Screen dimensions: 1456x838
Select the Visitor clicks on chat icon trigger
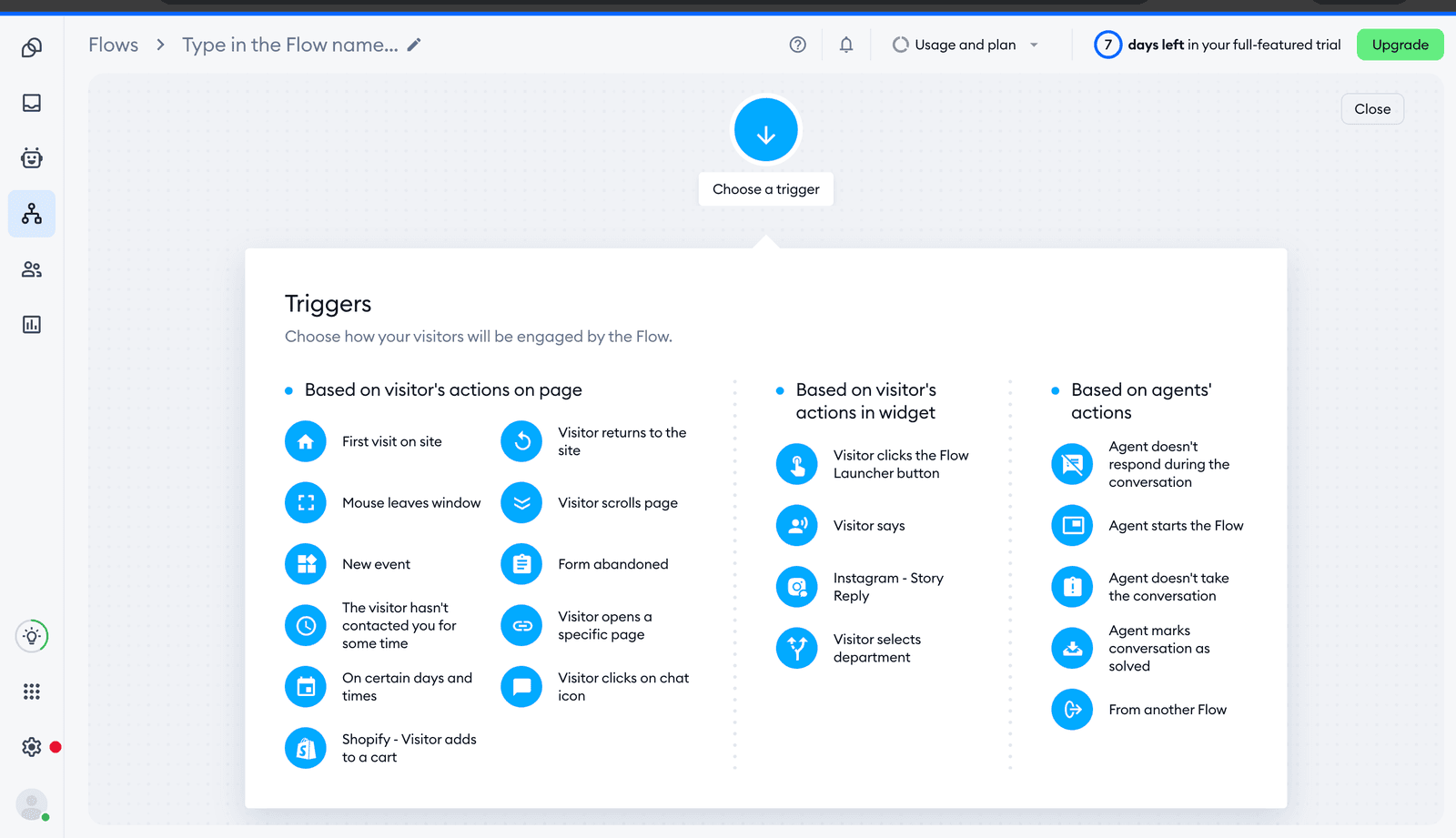[x=521, y=687]
